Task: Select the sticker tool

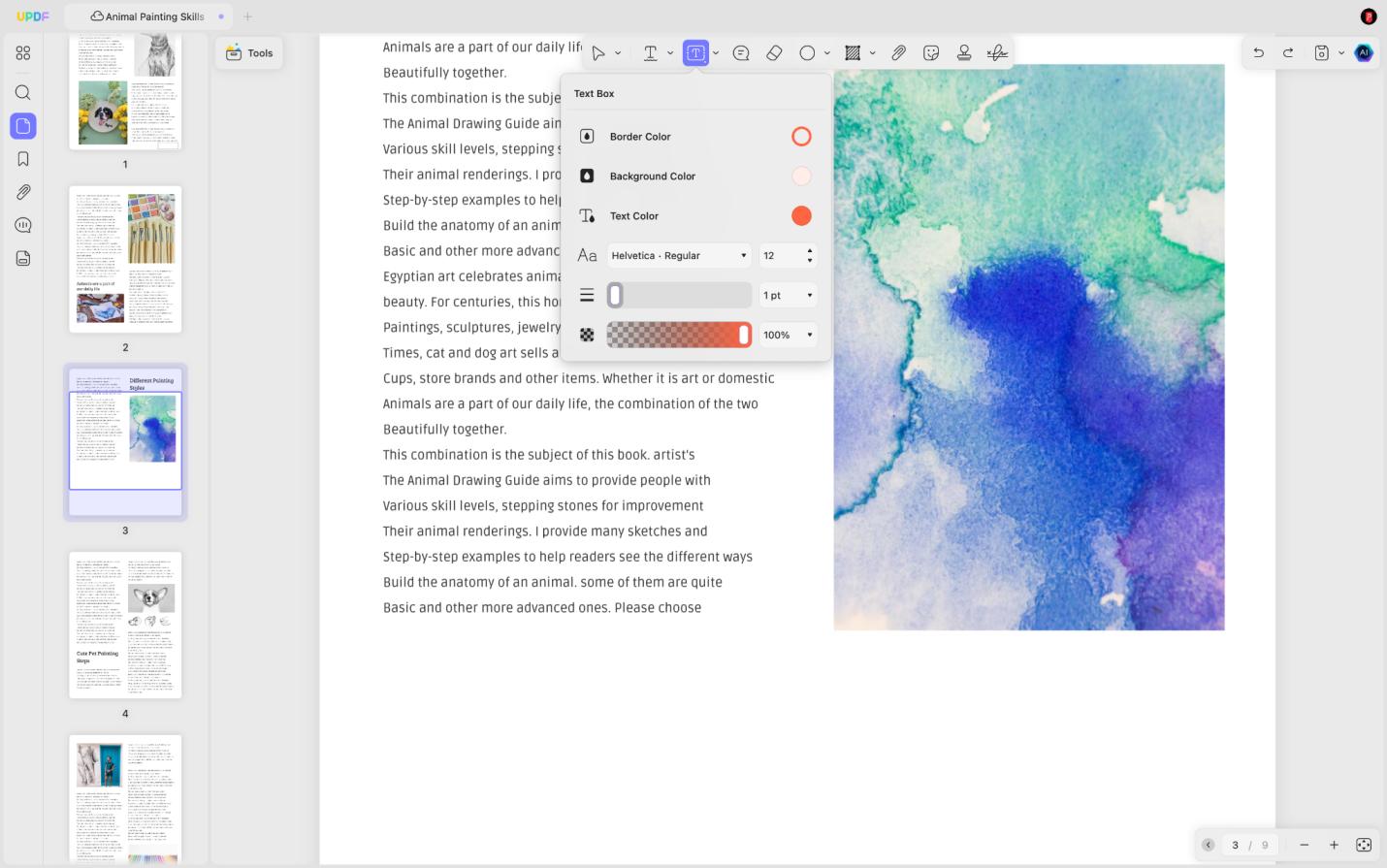Action: tap(931, 53)
